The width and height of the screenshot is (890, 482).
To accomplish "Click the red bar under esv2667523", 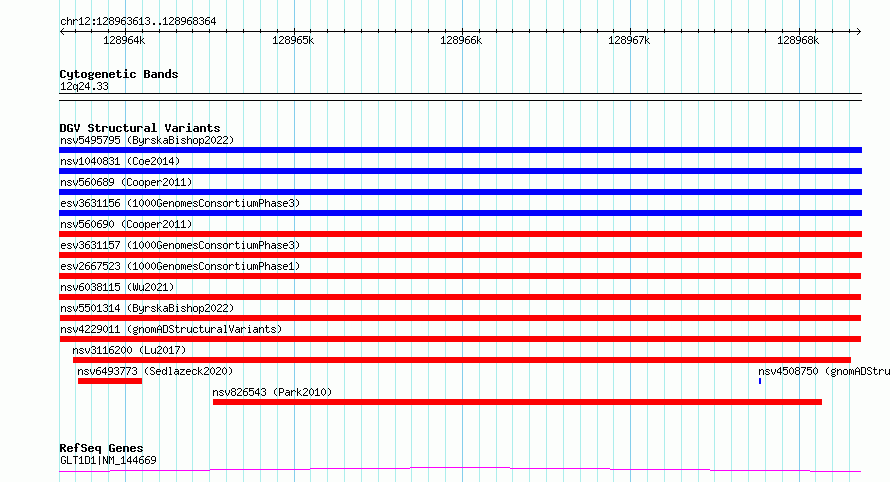I will pyautogui.click(x=460, y=276).
